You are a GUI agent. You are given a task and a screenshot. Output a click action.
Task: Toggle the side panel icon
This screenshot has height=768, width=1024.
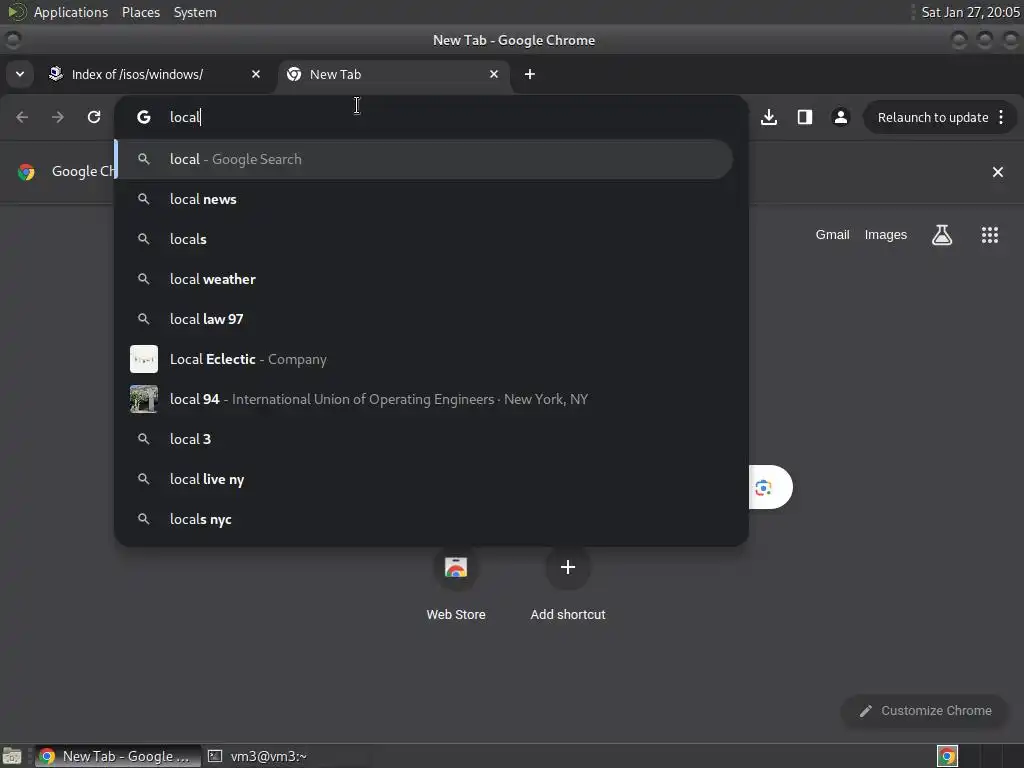[805, 117]
